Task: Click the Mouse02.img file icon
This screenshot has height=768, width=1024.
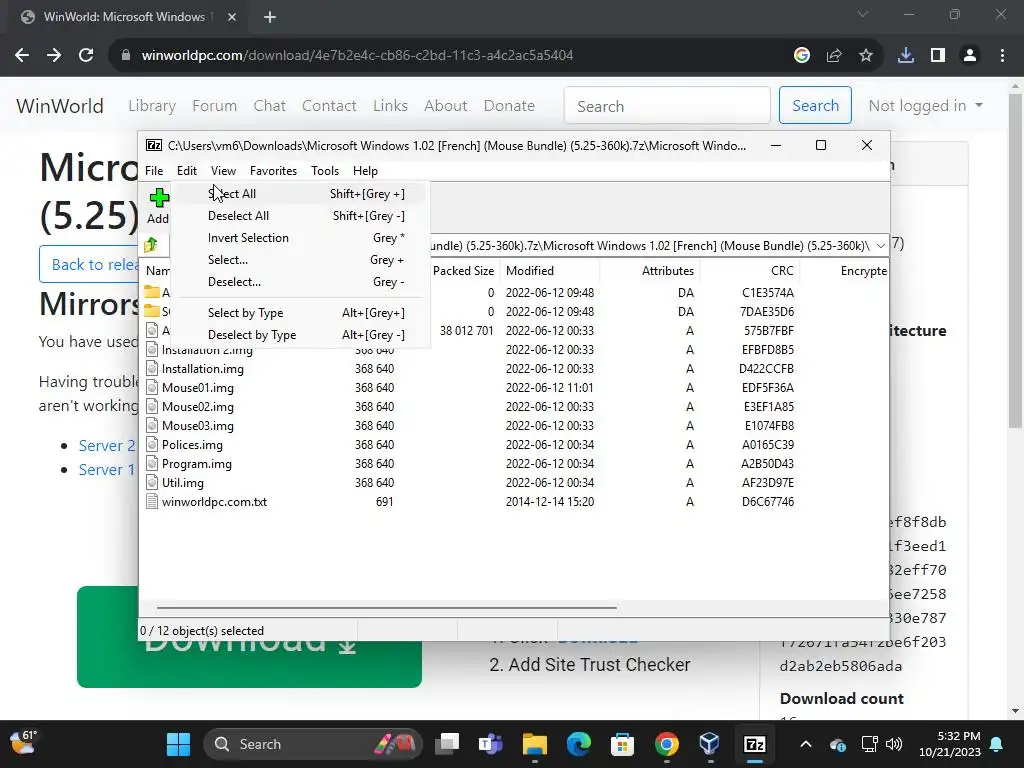Action: click(152, 406)
